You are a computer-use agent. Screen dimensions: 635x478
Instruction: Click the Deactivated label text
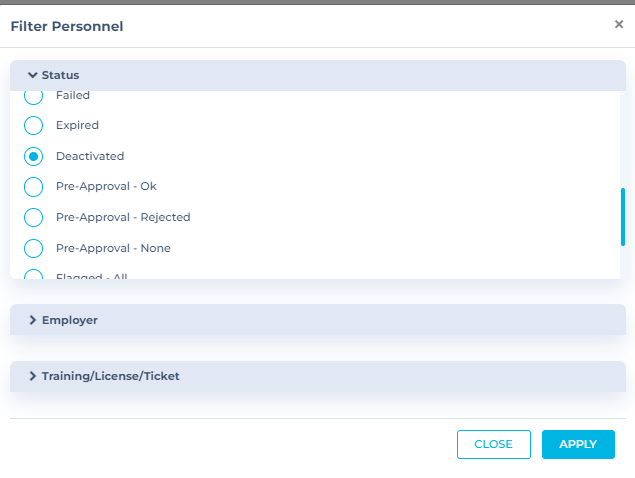click(x=90, y=156)
